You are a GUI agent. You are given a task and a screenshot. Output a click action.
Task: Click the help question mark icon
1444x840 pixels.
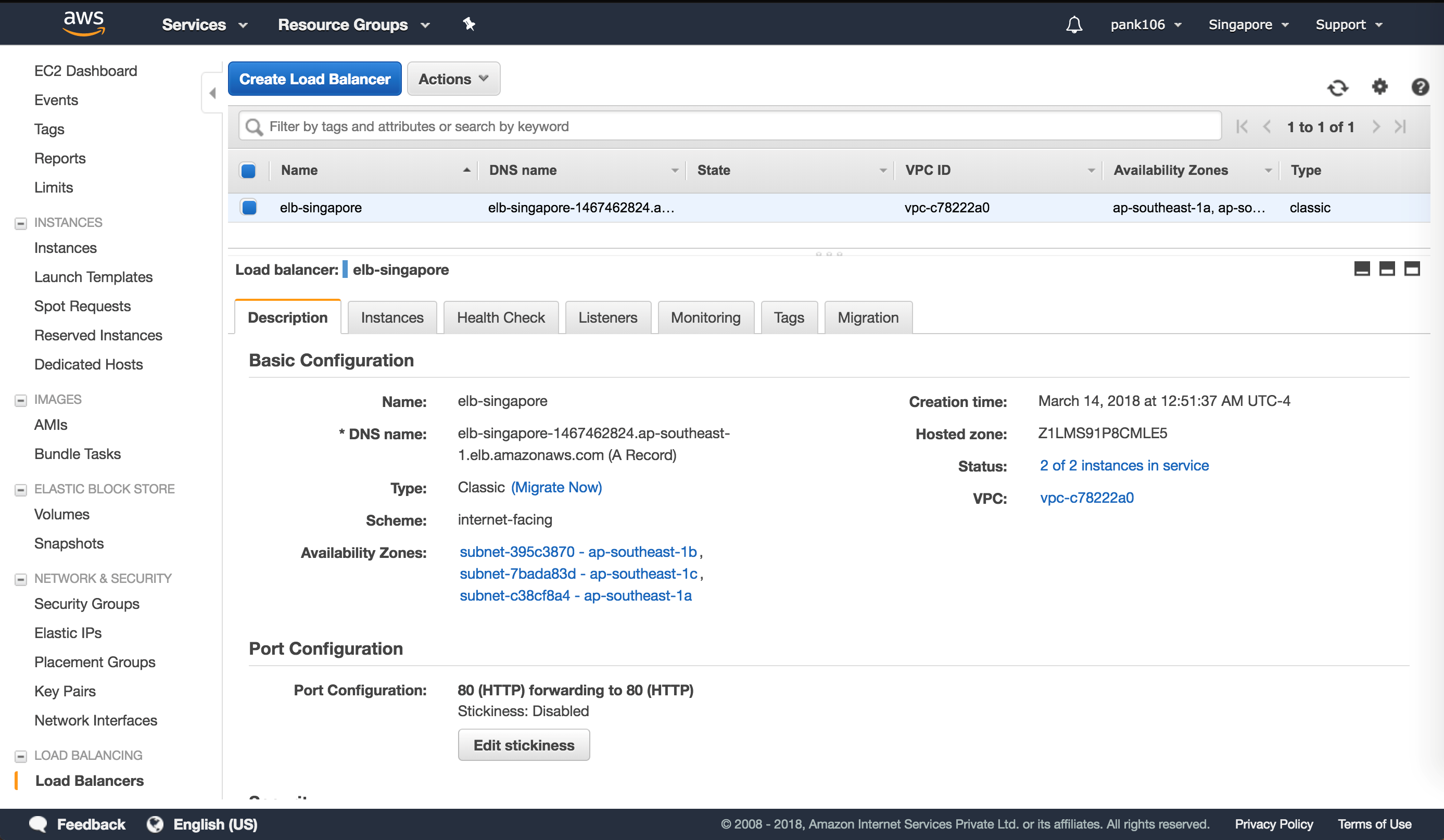click(1420, 87)
